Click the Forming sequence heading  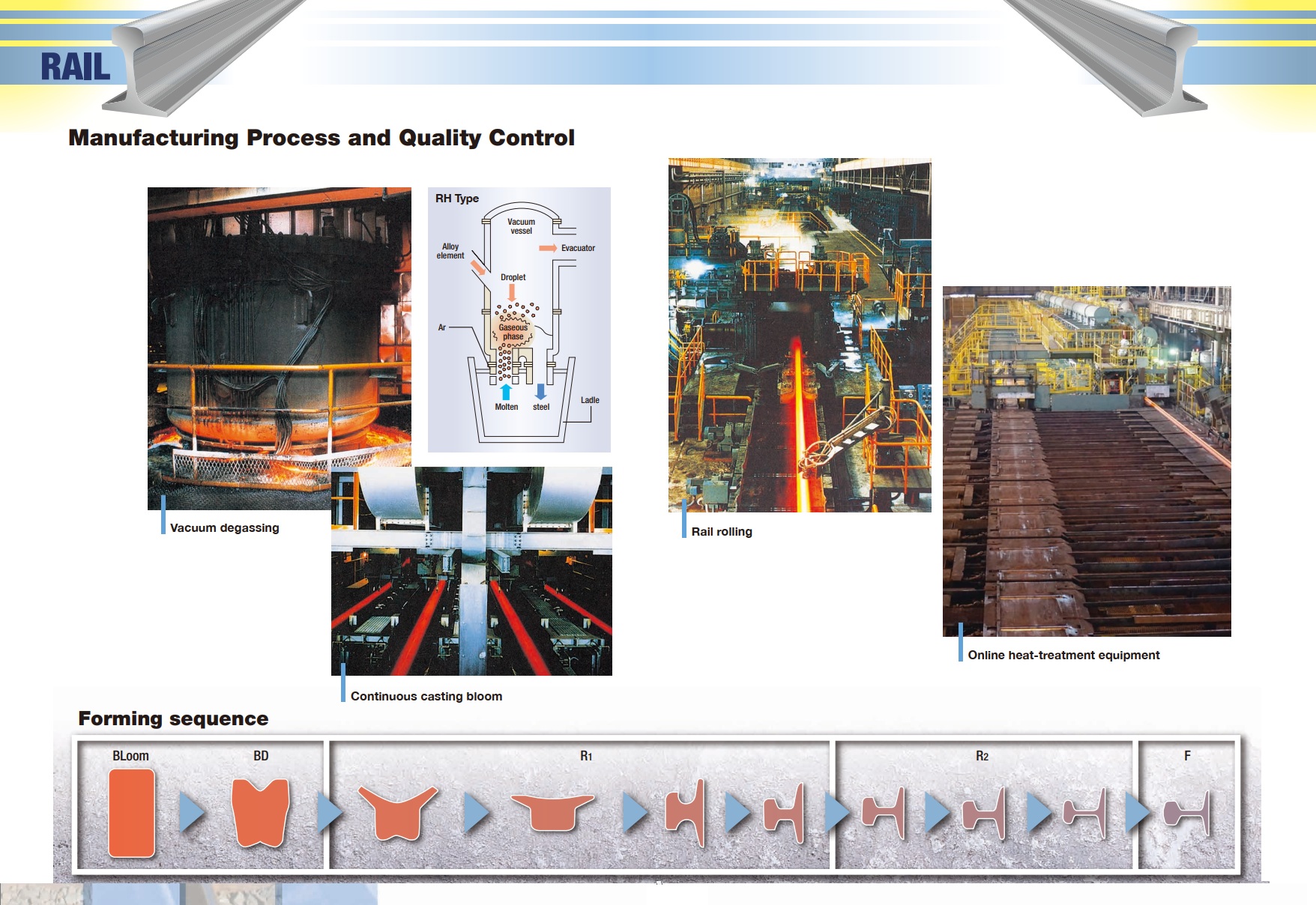click(173, 718)
